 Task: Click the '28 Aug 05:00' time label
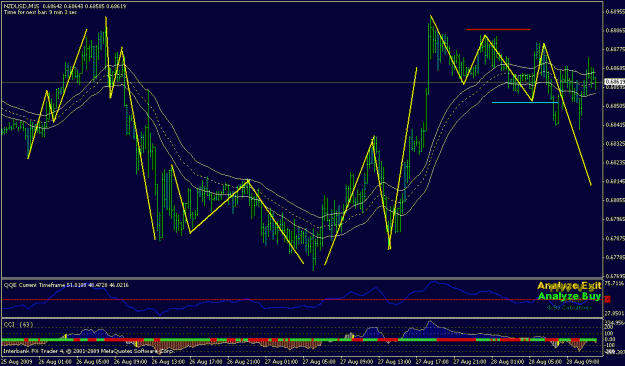pos(544,362)
